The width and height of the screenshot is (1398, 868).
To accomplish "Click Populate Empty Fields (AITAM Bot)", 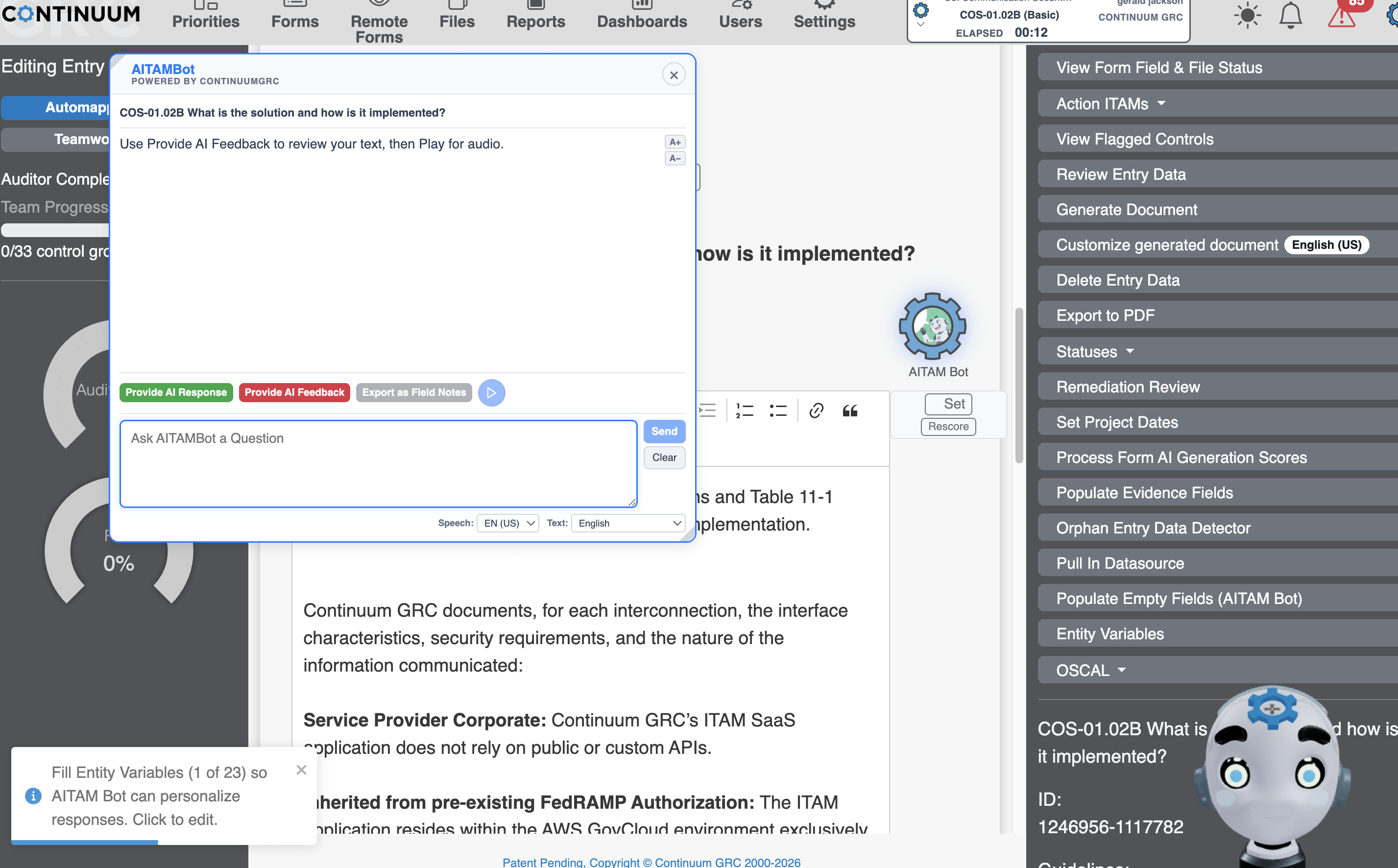I will (1217, 599).
